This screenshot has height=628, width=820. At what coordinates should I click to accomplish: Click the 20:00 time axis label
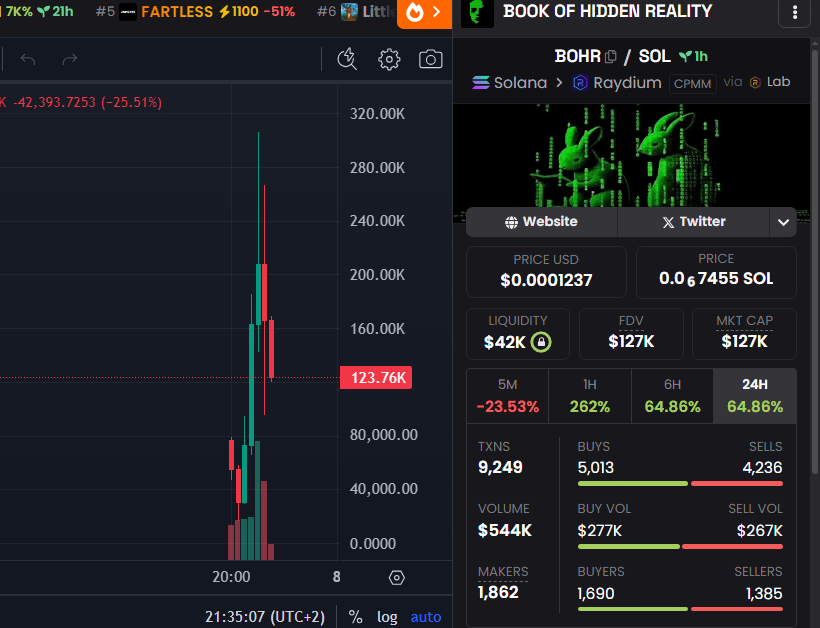point(231,577)
